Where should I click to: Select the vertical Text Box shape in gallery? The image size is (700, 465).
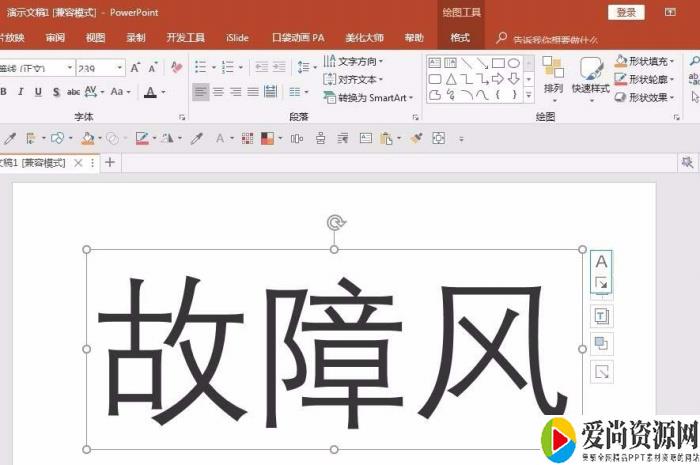pos(450,63)
